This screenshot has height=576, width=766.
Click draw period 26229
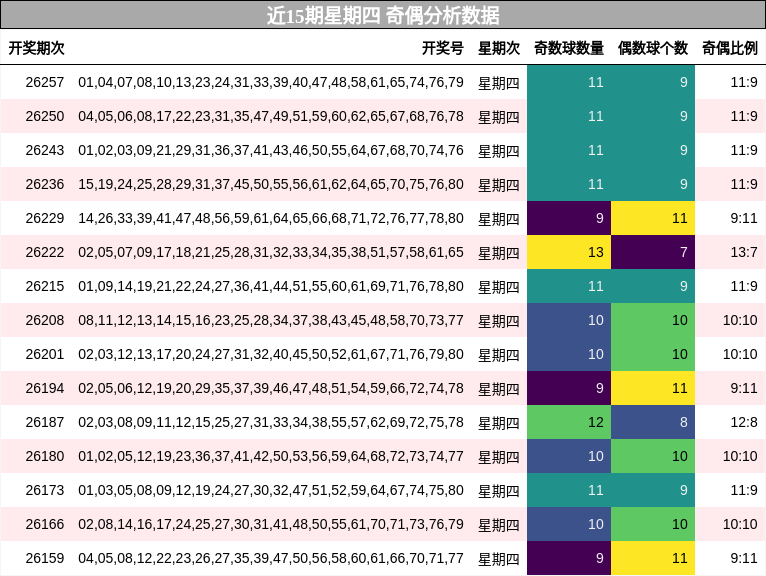tap(45, 218)
